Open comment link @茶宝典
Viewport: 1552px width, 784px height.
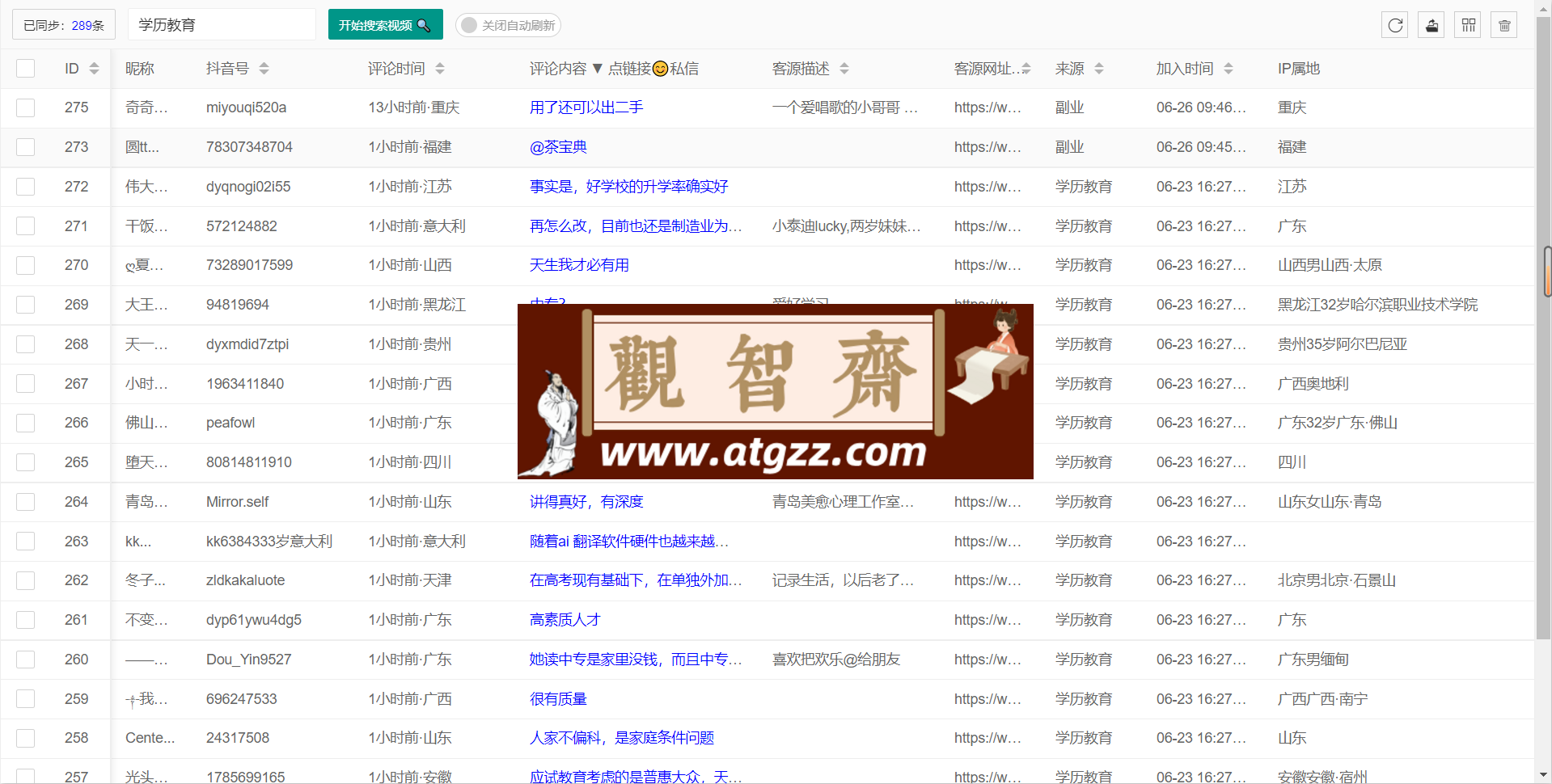(558, 147)
